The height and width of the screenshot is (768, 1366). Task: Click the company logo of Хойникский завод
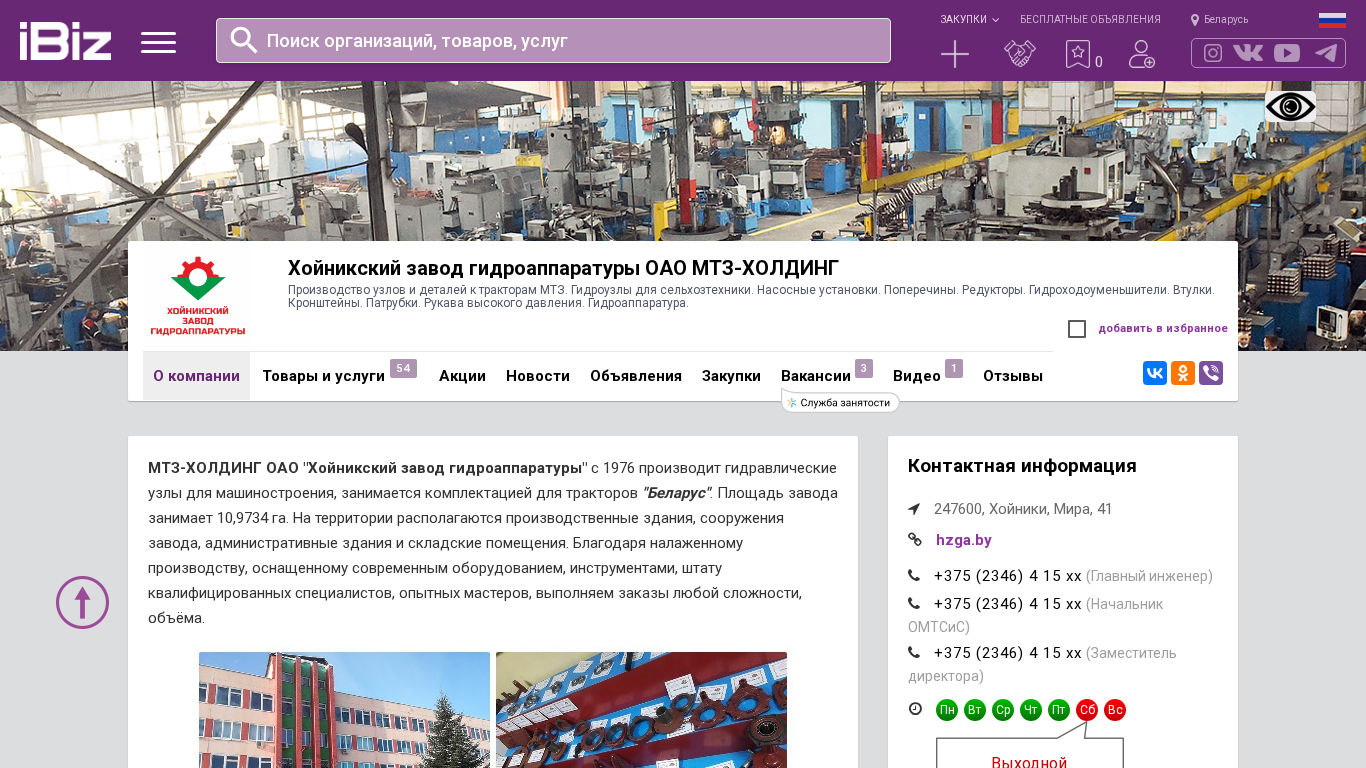coord(197,296)
